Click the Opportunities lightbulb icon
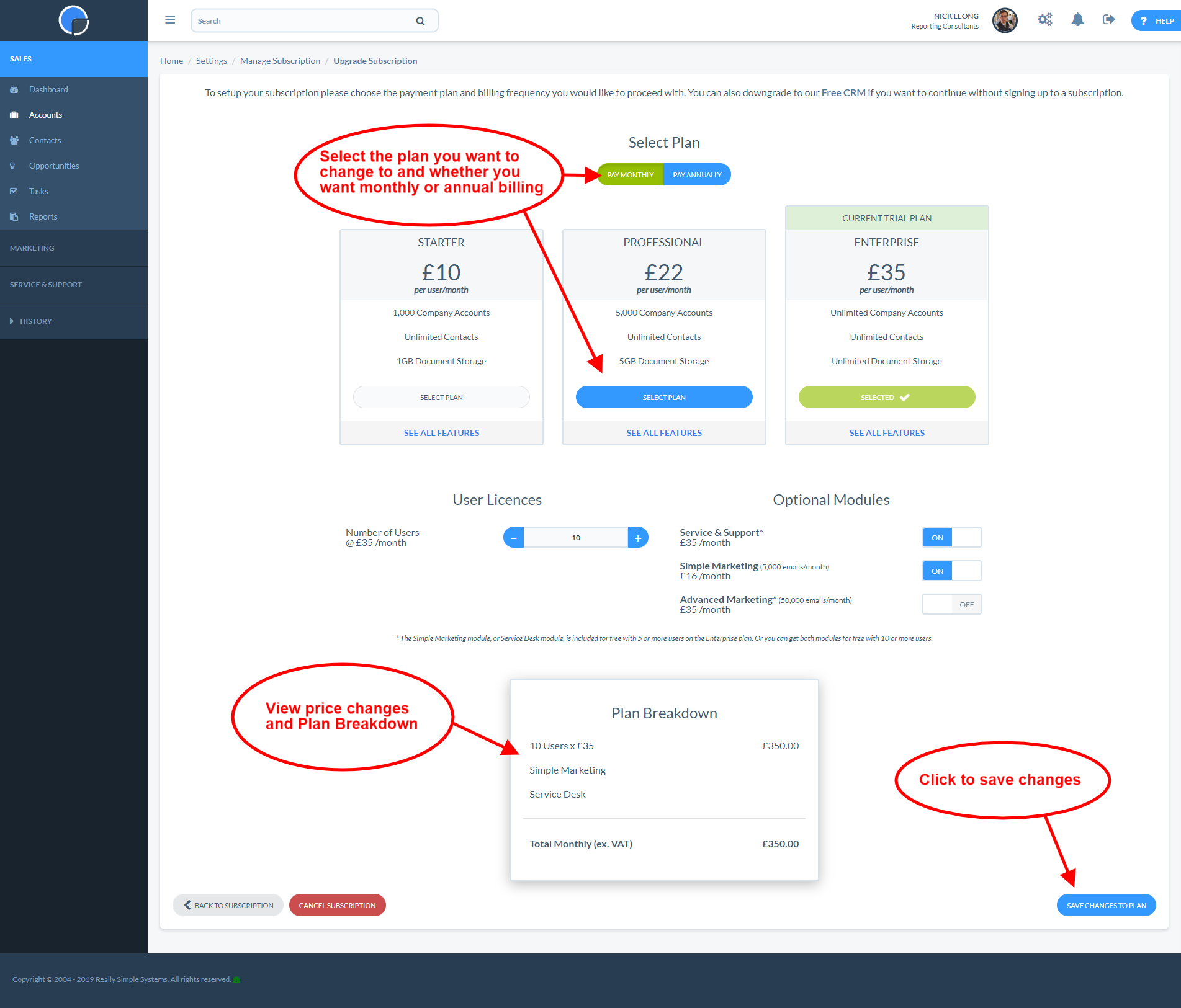The image size is (1181, 1008). (x=12, y=166)
